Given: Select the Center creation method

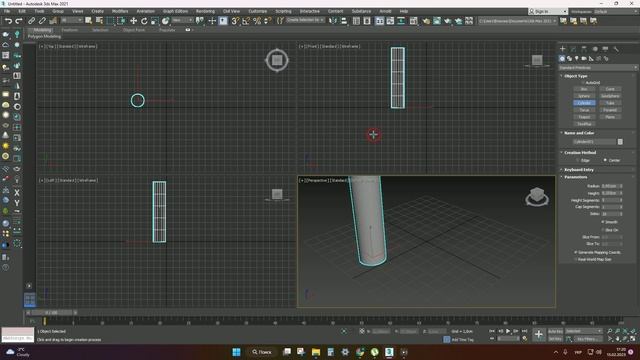Looking at the screenshot, I should click(605, 160).
